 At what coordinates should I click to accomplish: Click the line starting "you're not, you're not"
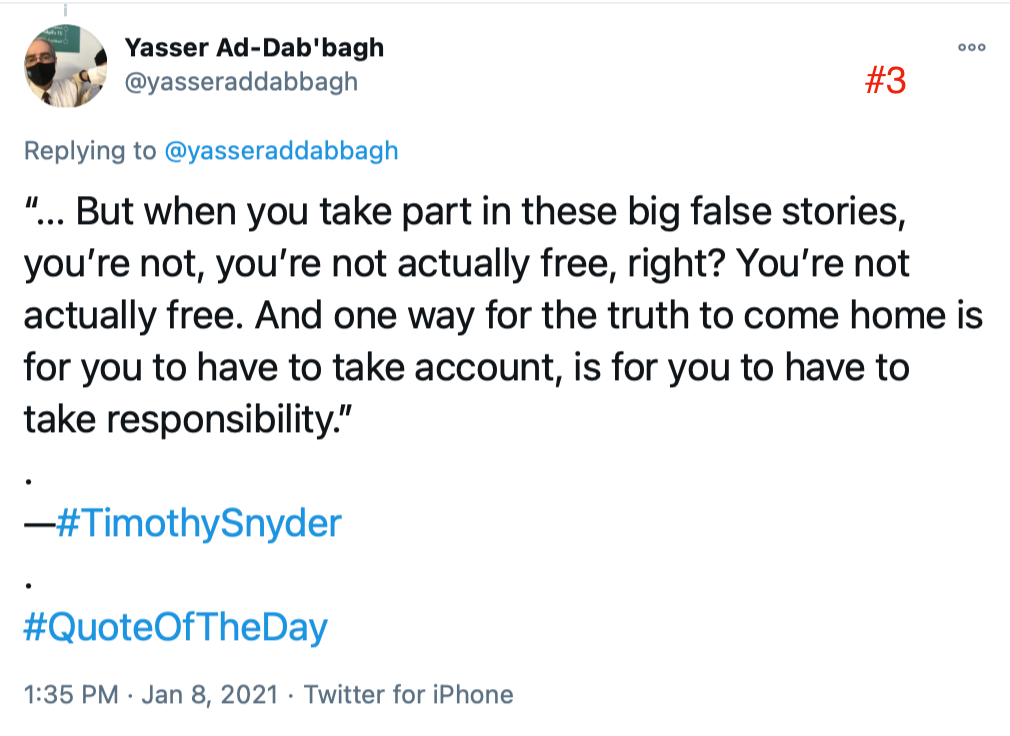pyautogui.click(x=466, y=264)
